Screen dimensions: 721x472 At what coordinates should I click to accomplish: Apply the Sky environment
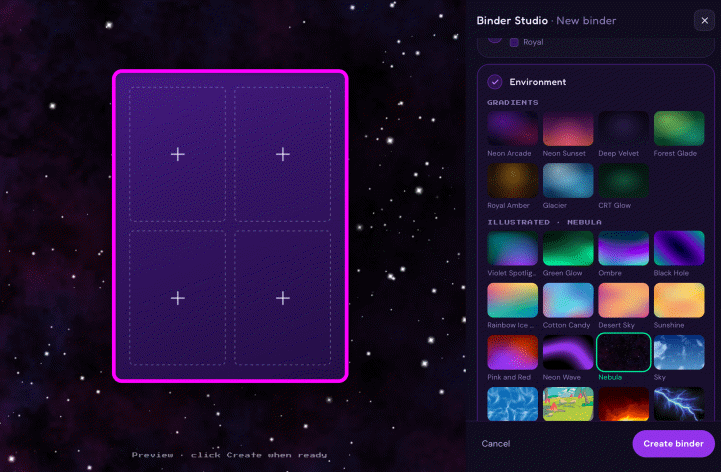(679, 352)
